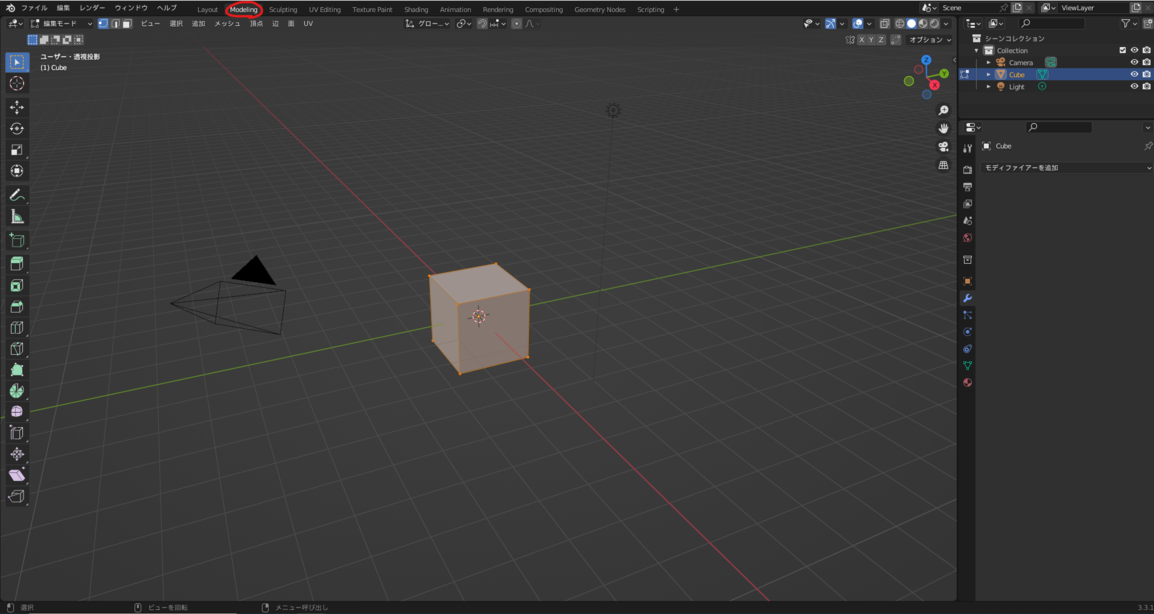Switch to the Sculpting workspace tab

[x=283, y=10]
